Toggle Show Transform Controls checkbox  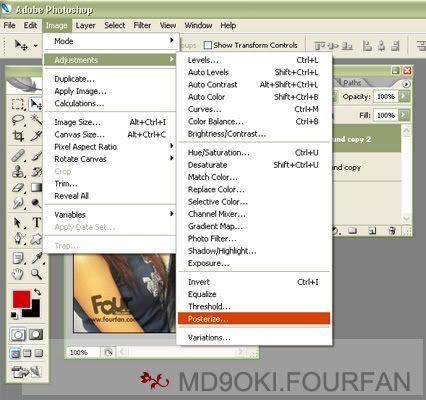click(x=208, y=45)
